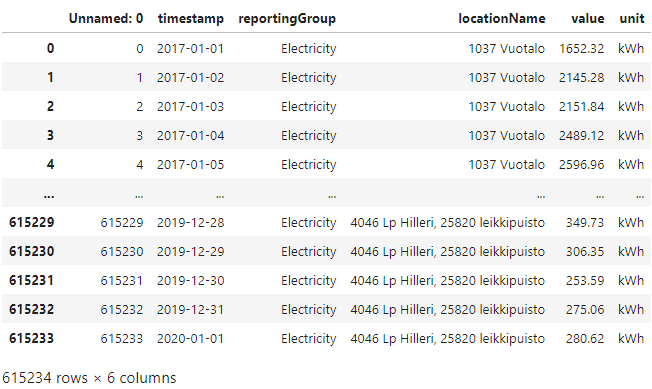This screenshot has width=652, height=389.
Task: Select the value cell 306.35
Action: tap(585, 251)
